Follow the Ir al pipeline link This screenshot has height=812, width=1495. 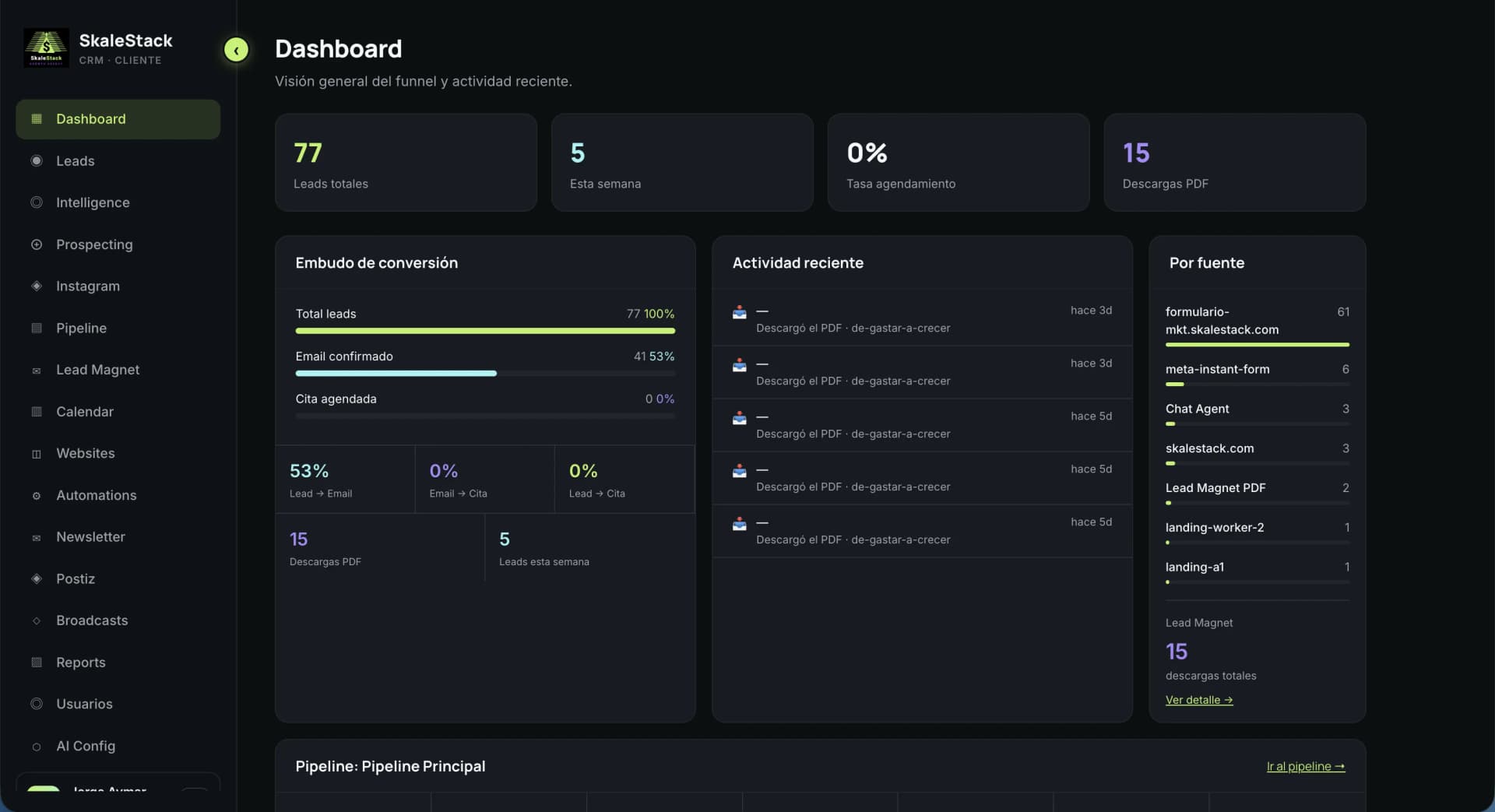[x=1306, y=767]
